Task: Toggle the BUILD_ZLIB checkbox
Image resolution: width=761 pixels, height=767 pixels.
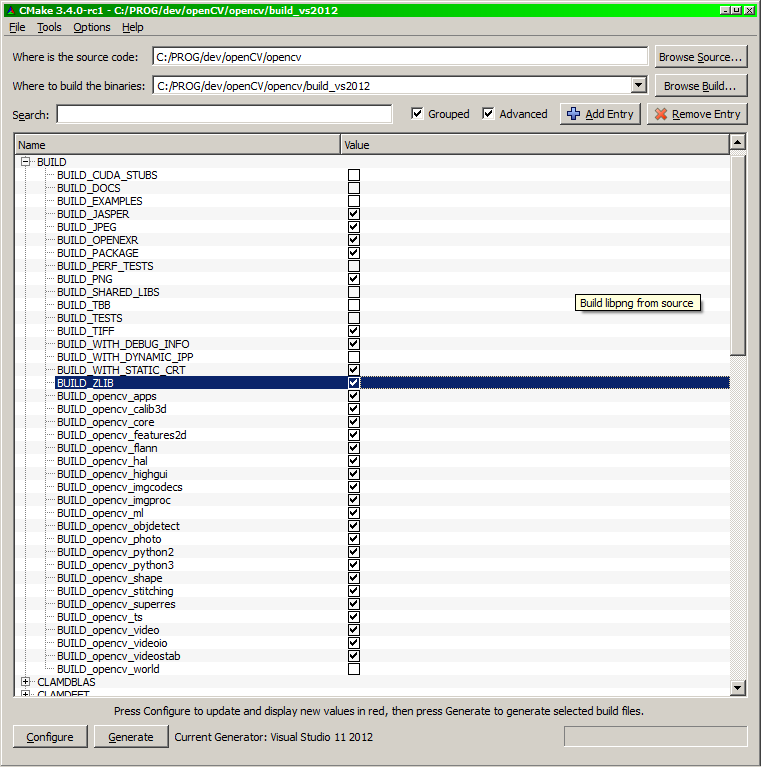Action: tap(354, 383)
